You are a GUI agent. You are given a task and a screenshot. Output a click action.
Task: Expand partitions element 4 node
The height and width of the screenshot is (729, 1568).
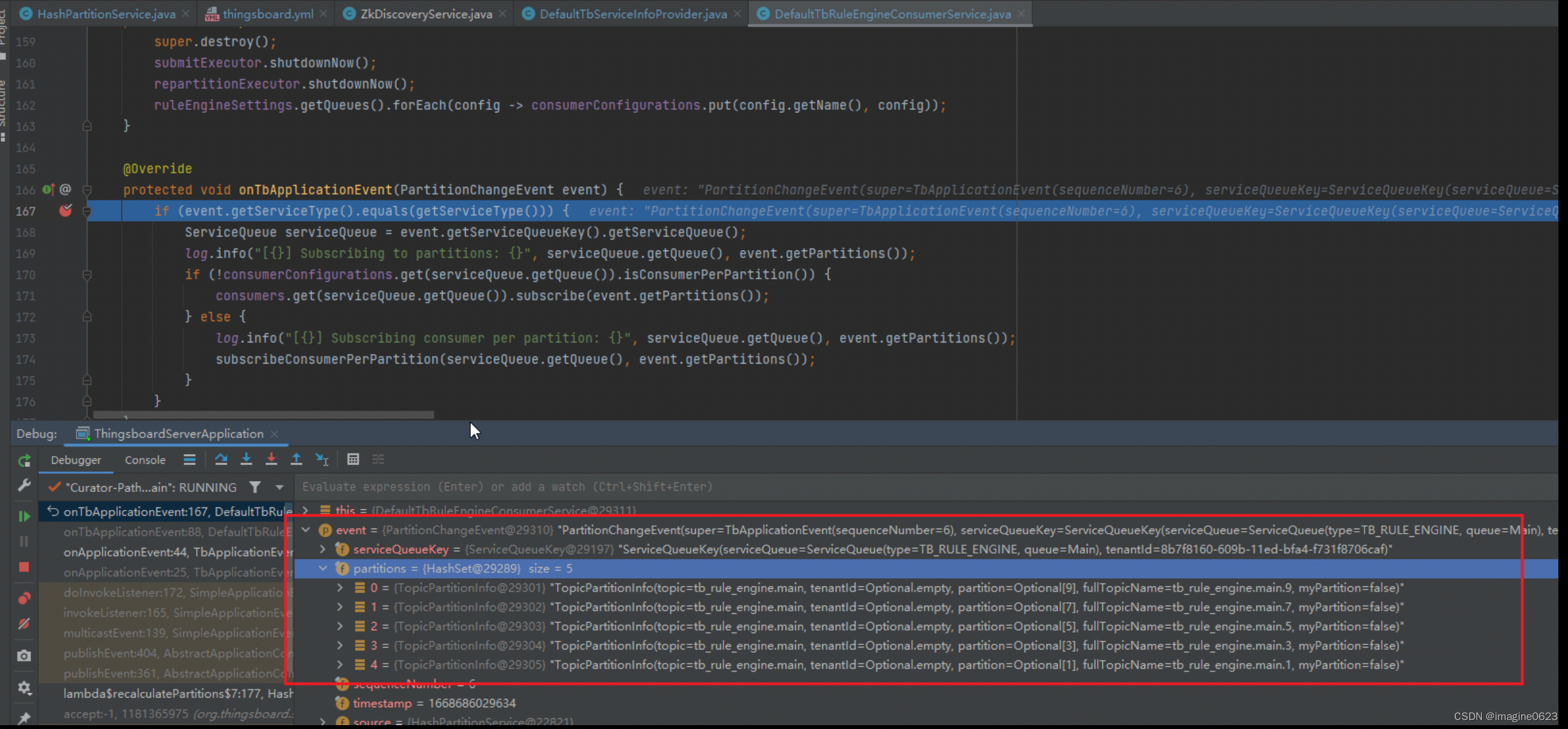(x=340, y=665)
